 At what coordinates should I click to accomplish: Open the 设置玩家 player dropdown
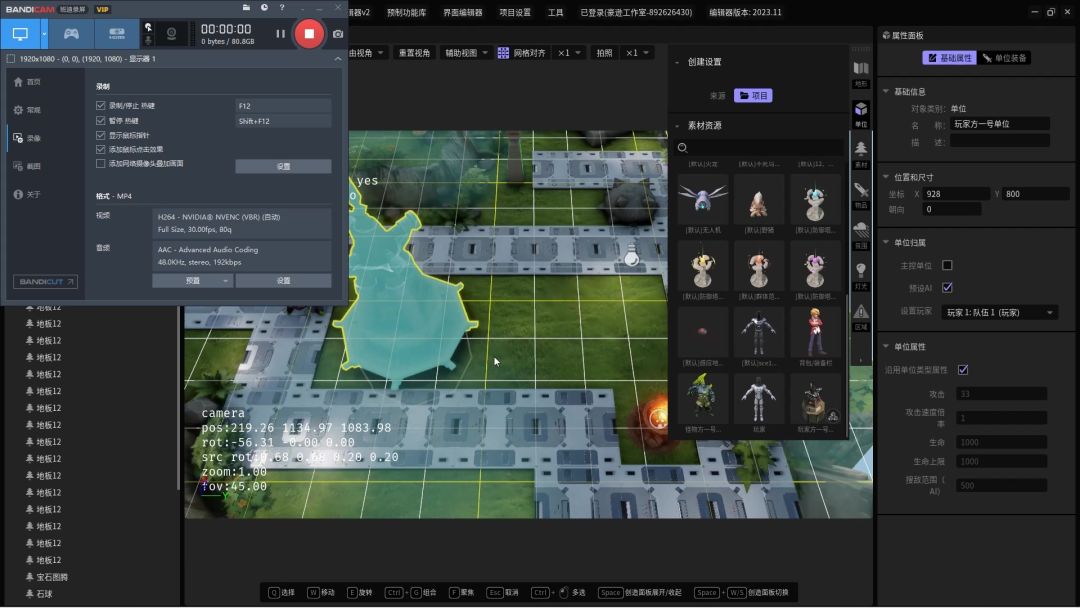1000,312
